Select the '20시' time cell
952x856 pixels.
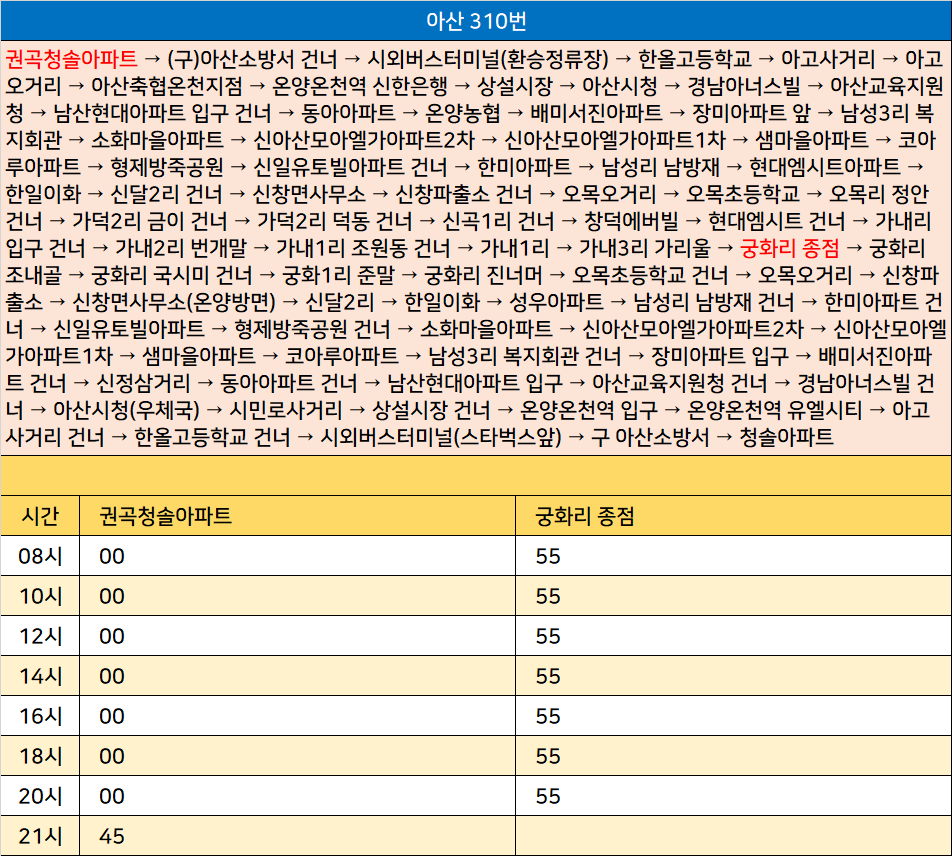click(40, 796)
